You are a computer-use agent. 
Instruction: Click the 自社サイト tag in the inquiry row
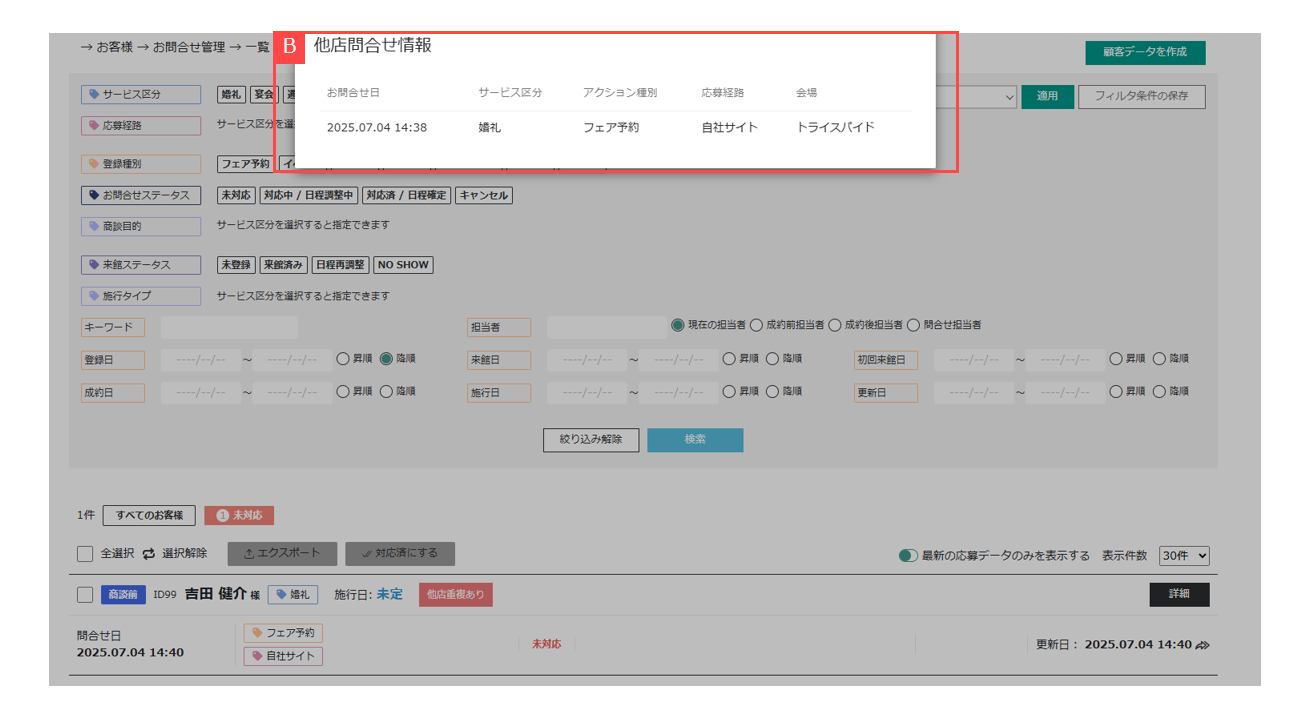283,656
